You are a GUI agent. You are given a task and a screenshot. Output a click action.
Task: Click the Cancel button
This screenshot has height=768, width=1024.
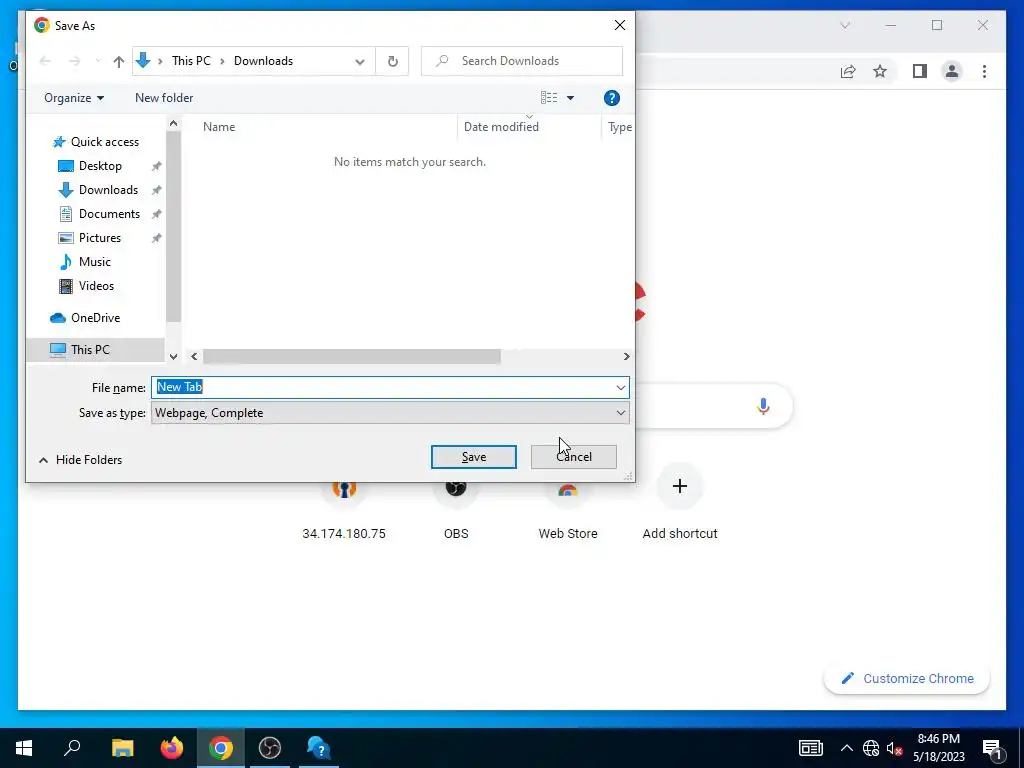point(573,457)
